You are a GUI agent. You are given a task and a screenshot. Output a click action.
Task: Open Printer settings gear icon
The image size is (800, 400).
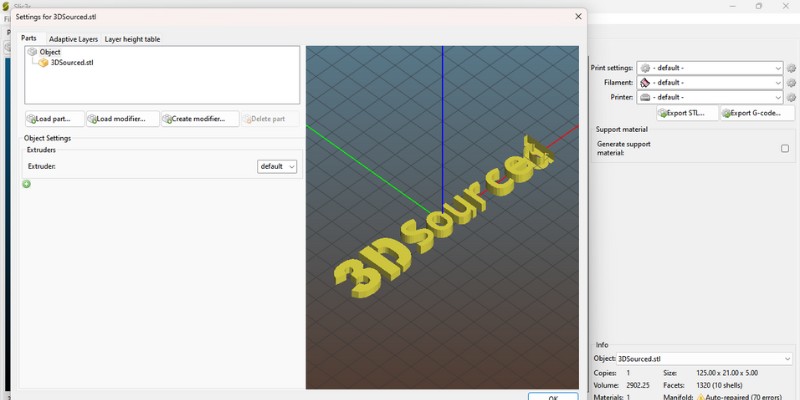(x=791, y=98)
